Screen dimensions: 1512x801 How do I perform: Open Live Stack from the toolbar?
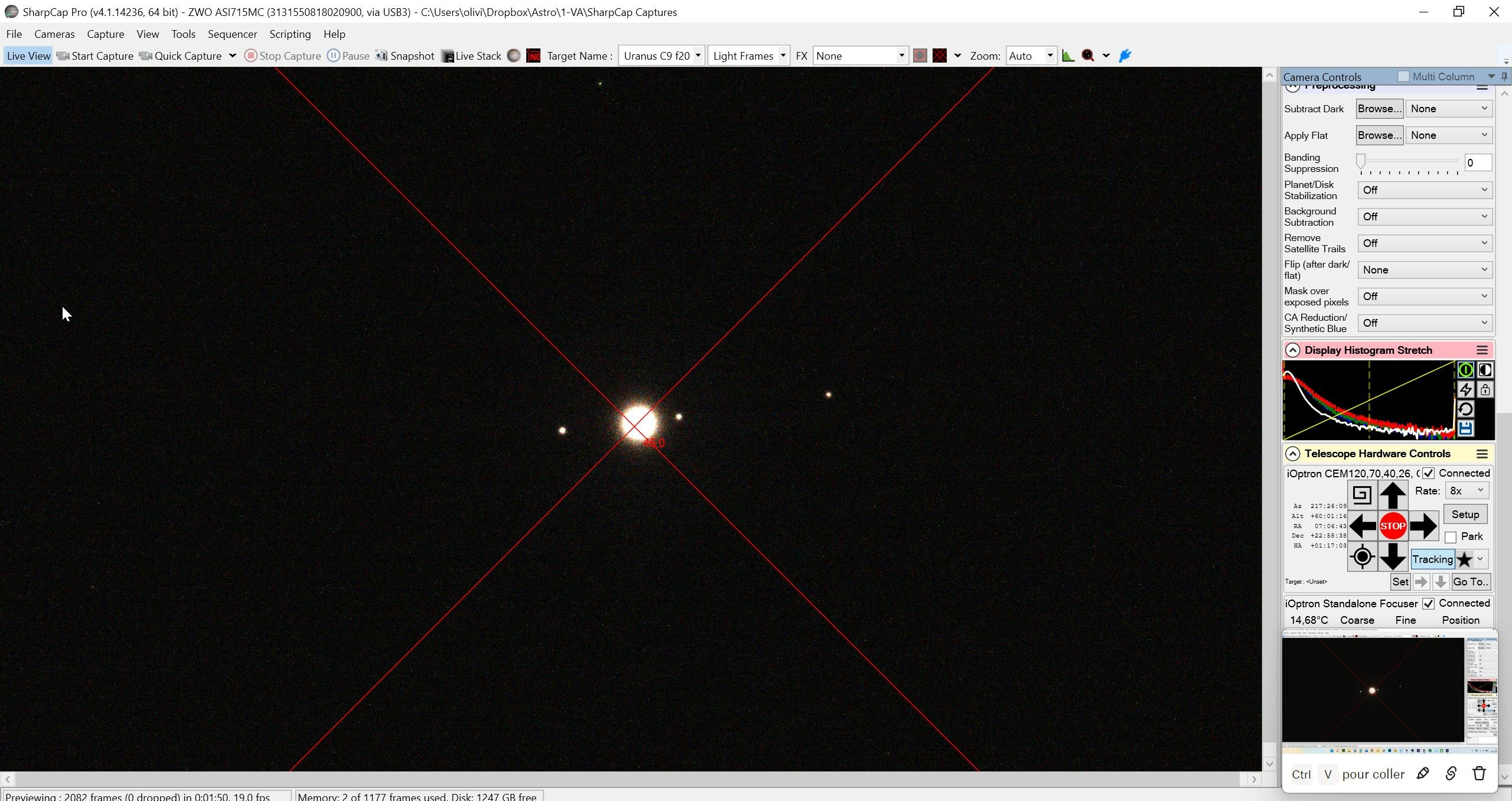(x=471, y=56)
